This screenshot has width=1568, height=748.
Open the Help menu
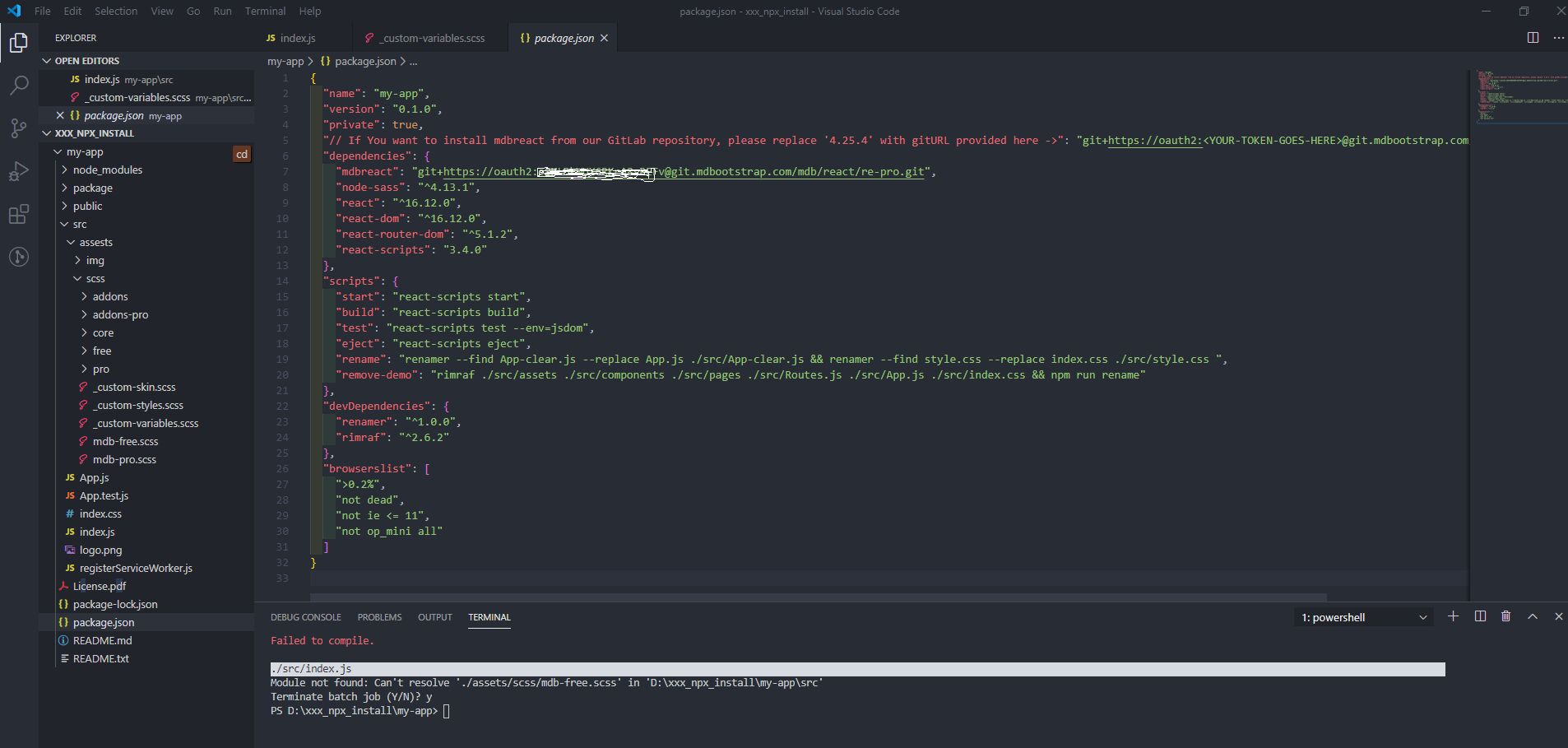coord(310,11)
